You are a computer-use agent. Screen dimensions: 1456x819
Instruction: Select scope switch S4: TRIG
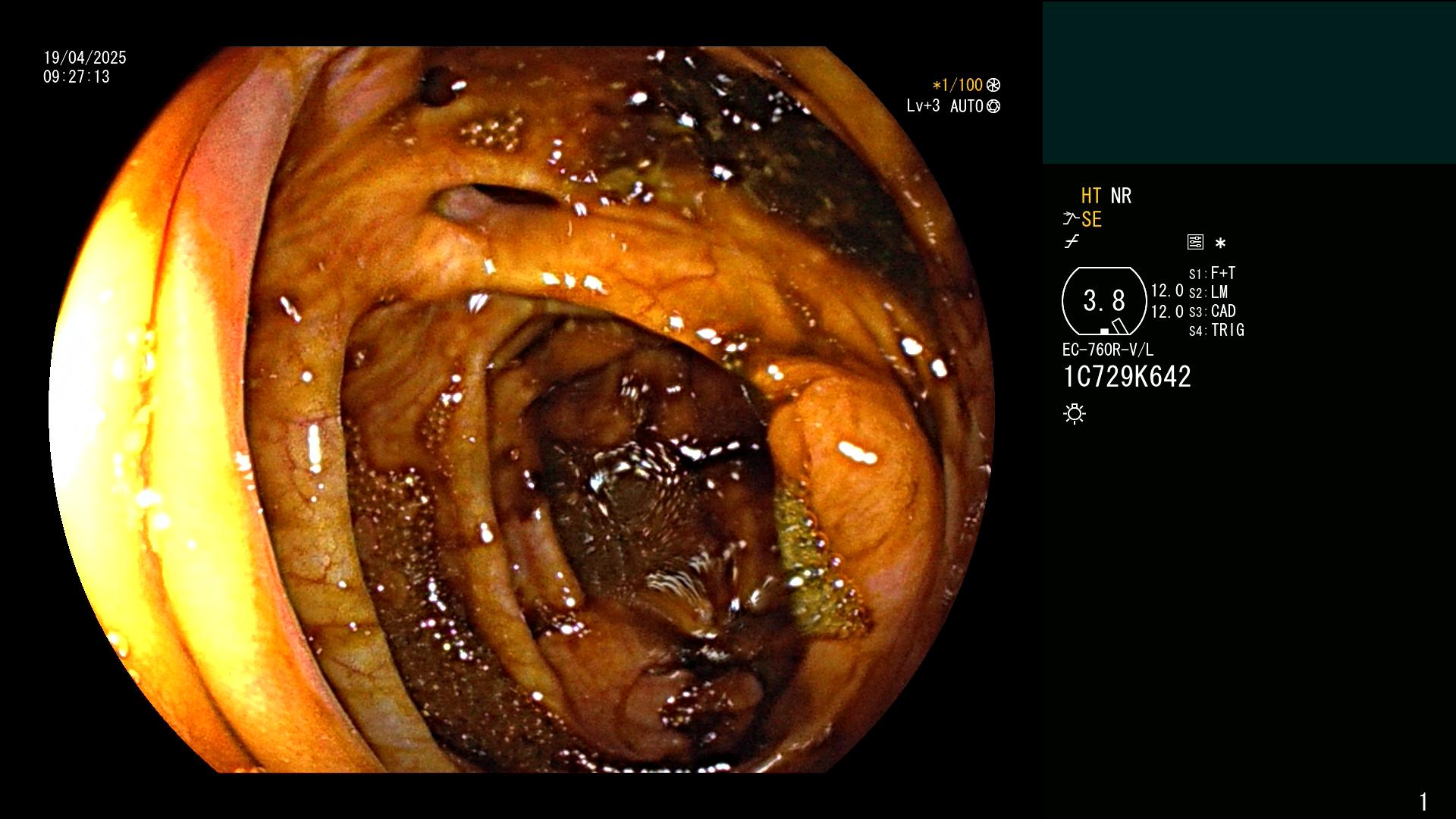tap(1216, 330)
